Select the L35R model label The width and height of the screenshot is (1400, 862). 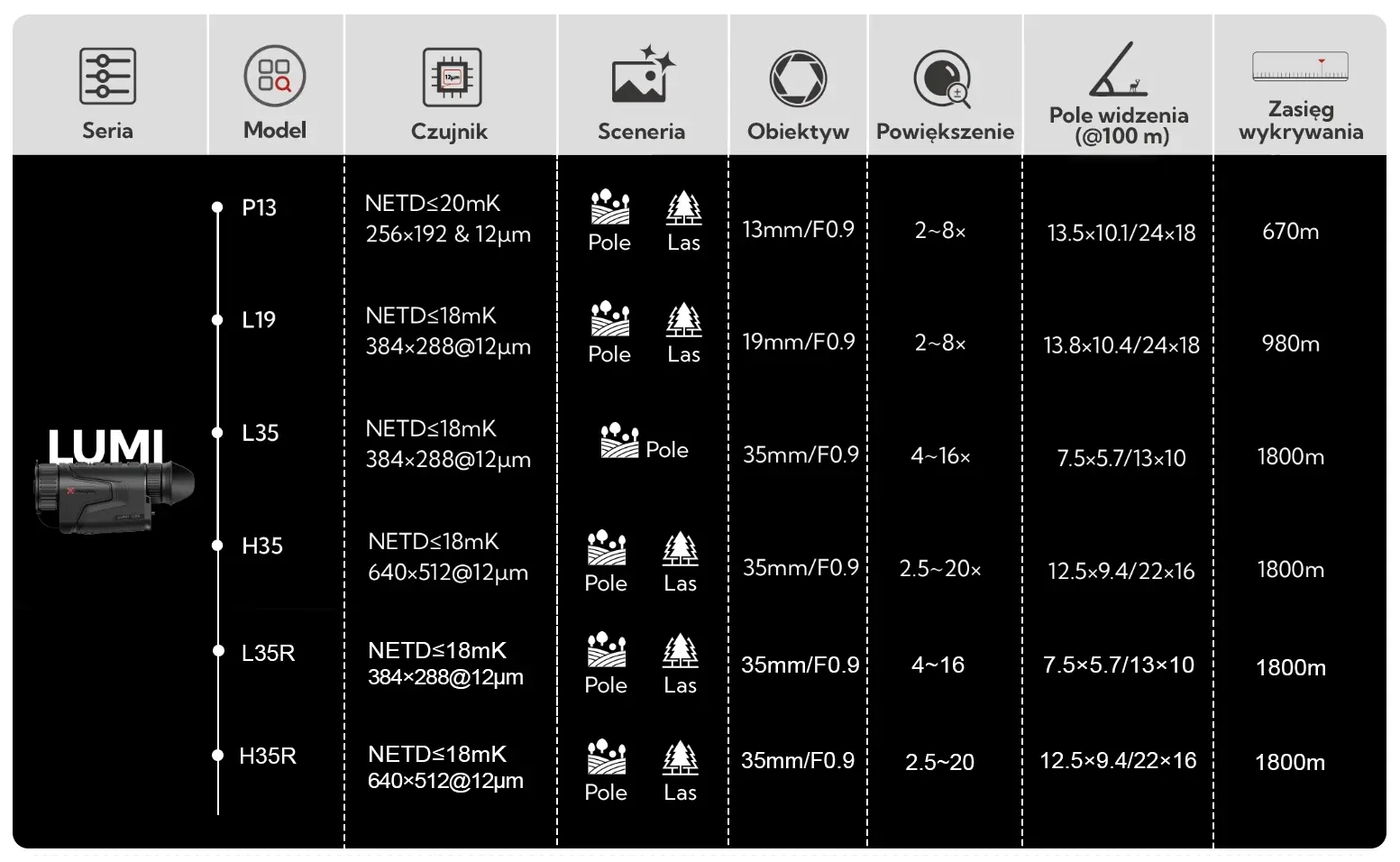click(x=268, y=653)
